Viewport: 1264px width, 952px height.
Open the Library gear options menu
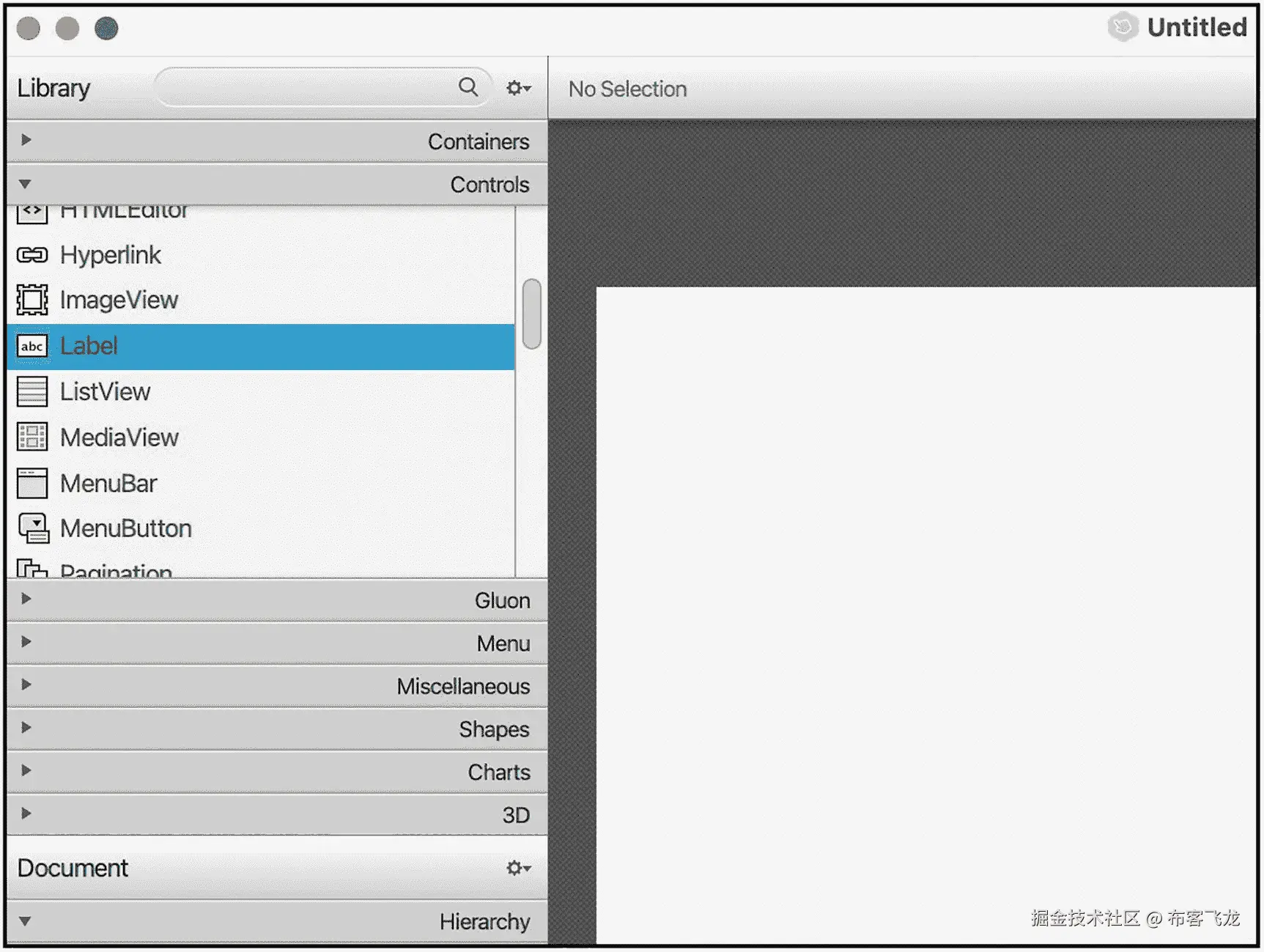518,88
